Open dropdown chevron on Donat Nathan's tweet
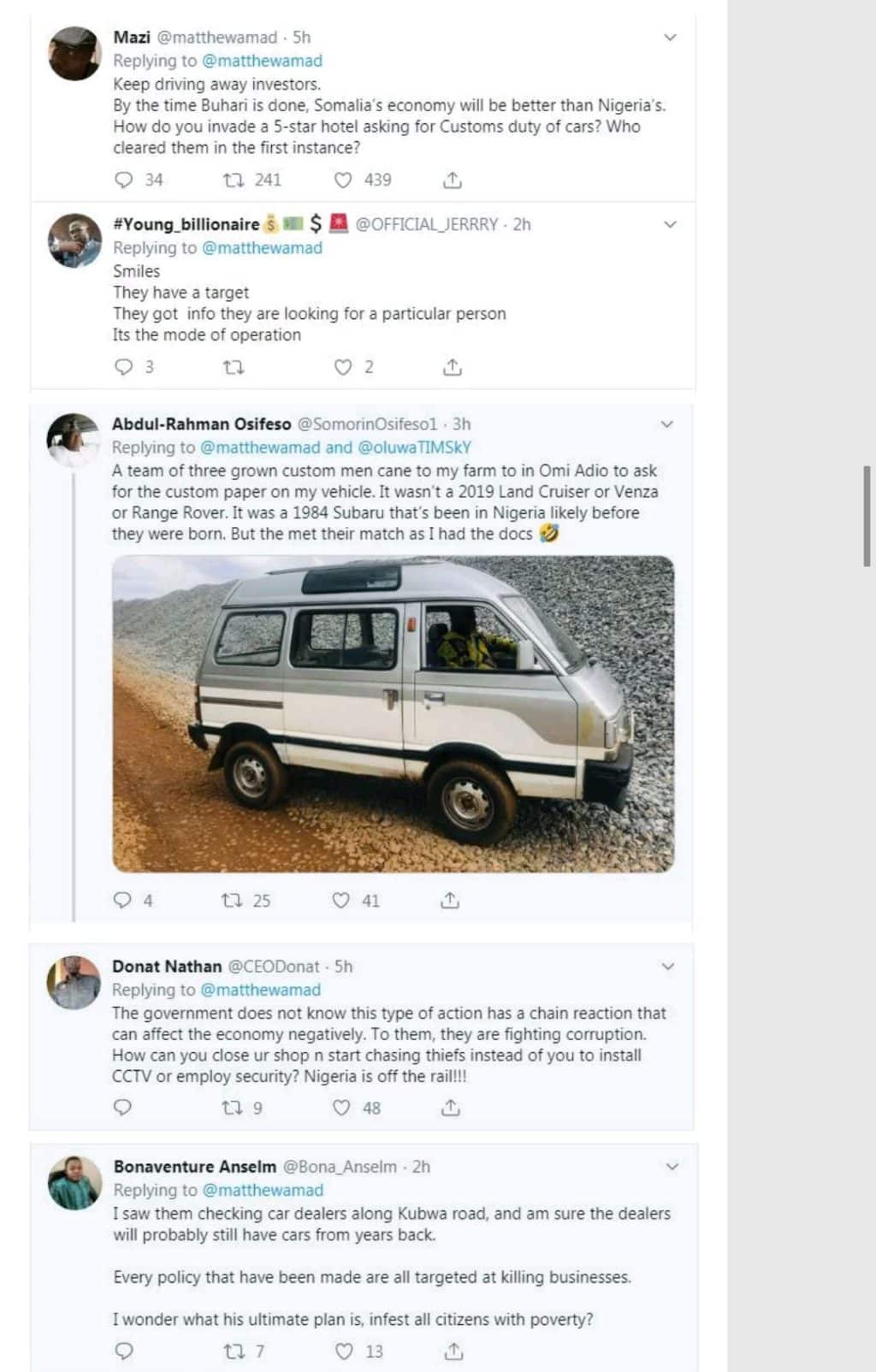Viewport: 876px width, 1372px height. pos(668,967)
